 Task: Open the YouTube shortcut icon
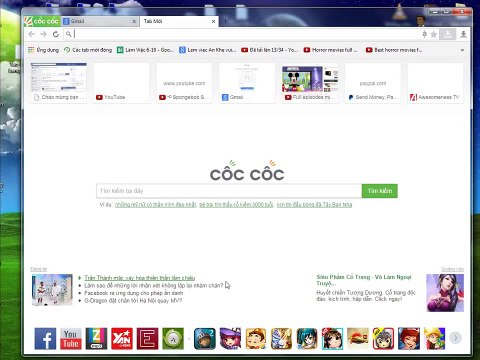point(71,339)
